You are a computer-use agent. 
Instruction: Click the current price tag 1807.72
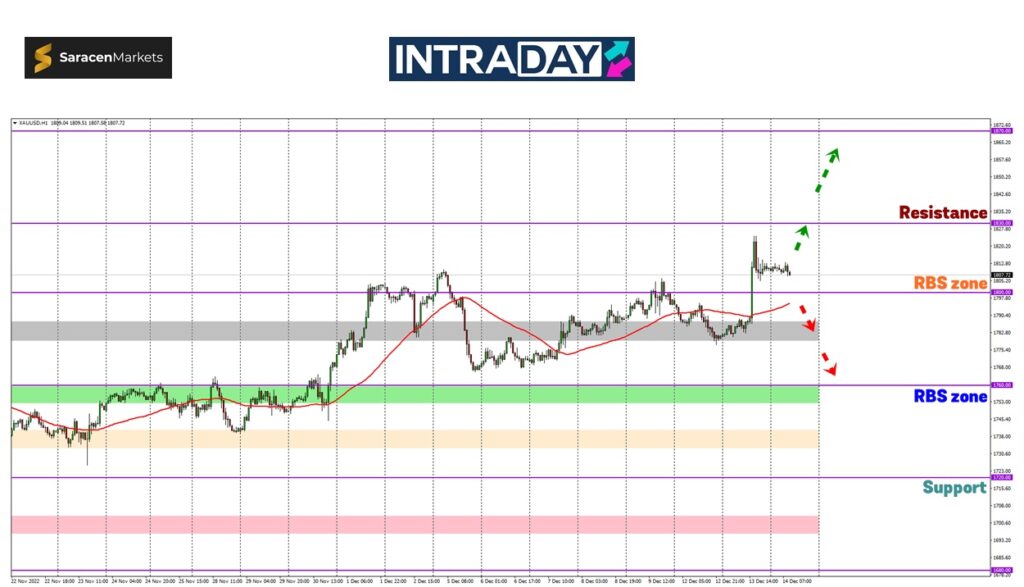[1000, 275]
